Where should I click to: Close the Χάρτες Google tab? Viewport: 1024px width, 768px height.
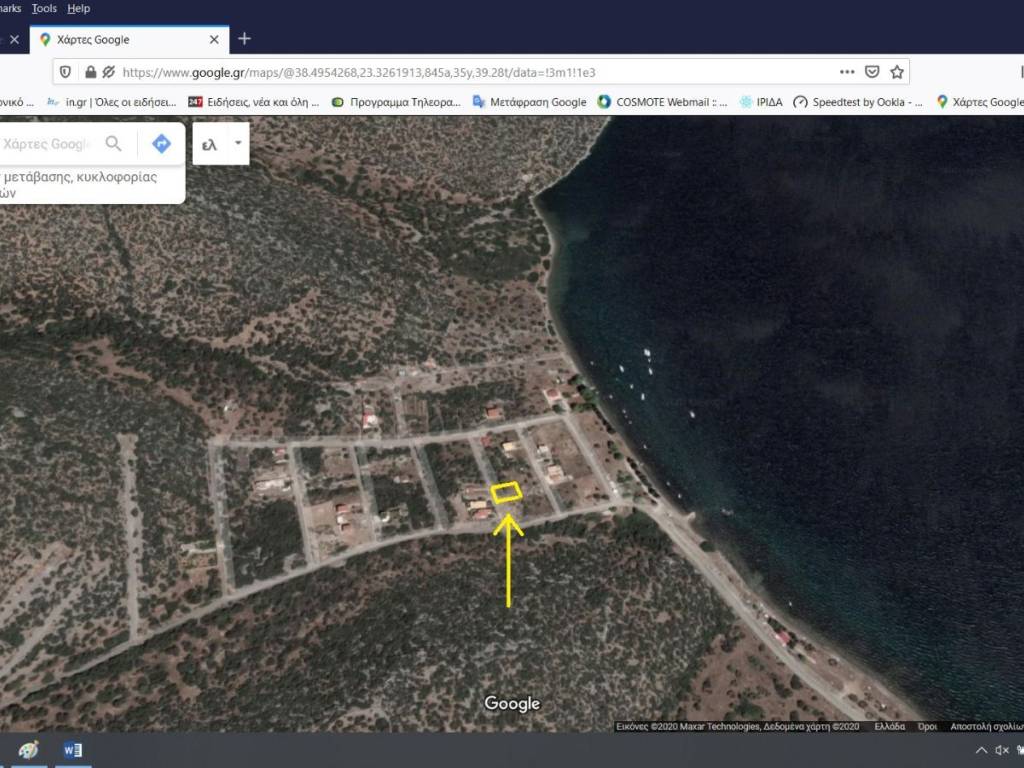point(214,40)
